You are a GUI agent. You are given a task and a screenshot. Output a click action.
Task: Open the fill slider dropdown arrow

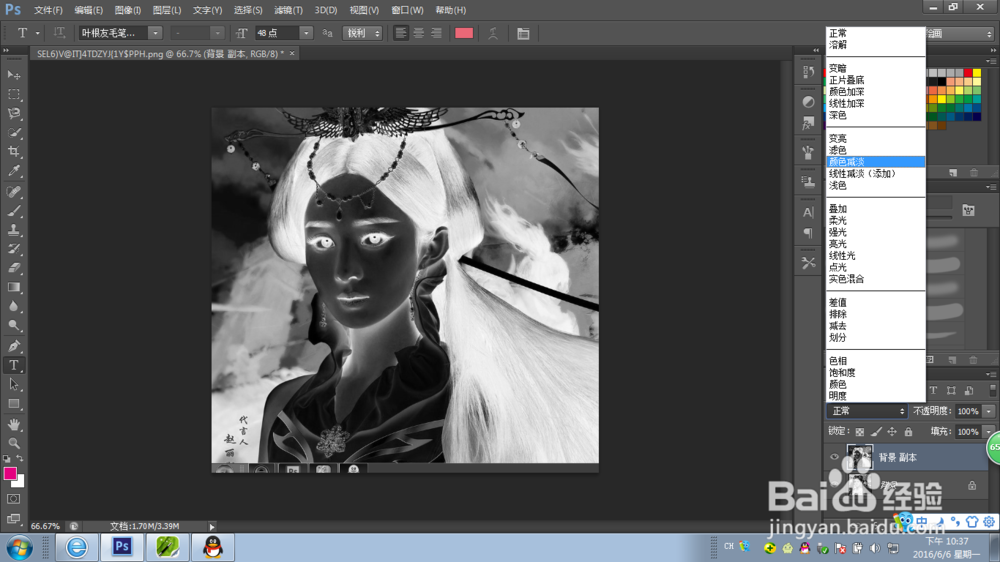tap(989, 432)
